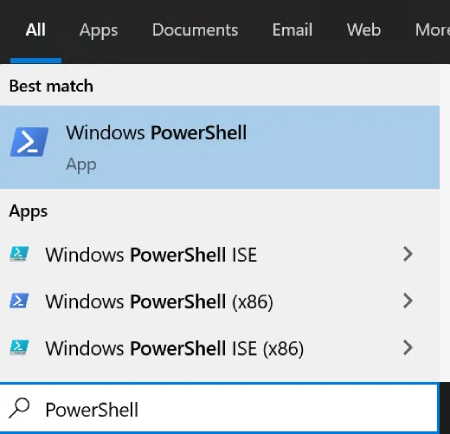Switch to the Web tab
This screenshot has width=450, height=434.
(364, 30)
